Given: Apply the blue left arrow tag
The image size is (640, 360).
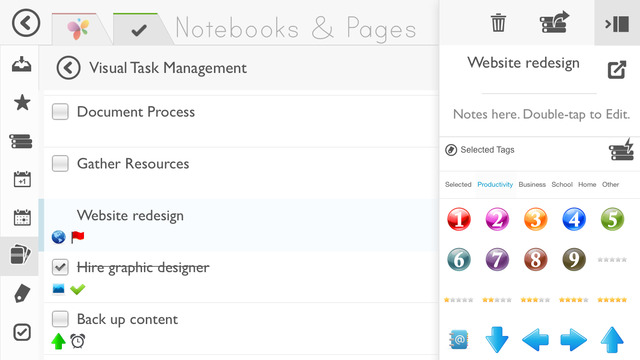Looking at the screenshot, I should point(535,340).
